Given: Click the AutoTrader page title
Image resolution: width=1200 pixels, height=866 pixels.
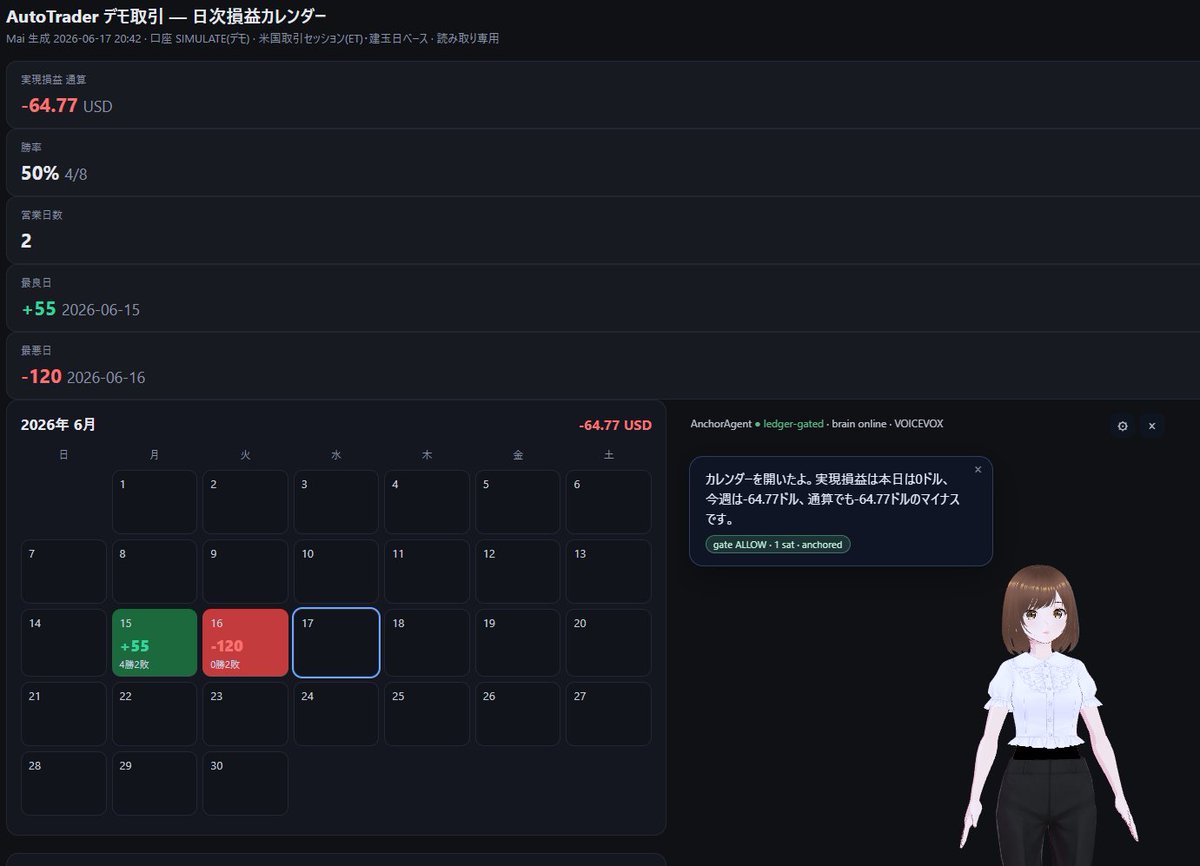Looking at the screenshot, I should 166,16.
